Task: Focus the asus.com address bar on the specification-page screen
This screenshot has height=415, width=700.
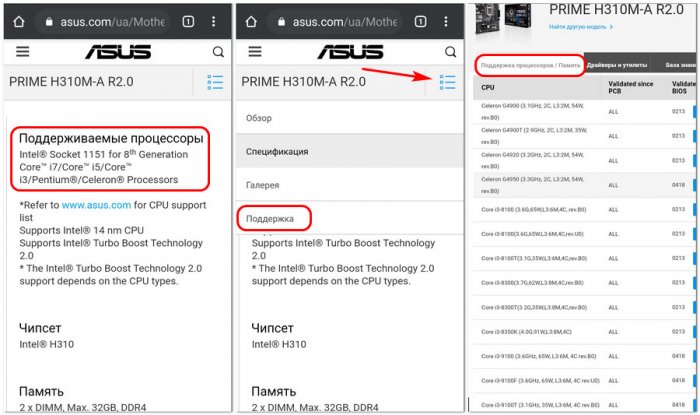Action: (104, 21)
